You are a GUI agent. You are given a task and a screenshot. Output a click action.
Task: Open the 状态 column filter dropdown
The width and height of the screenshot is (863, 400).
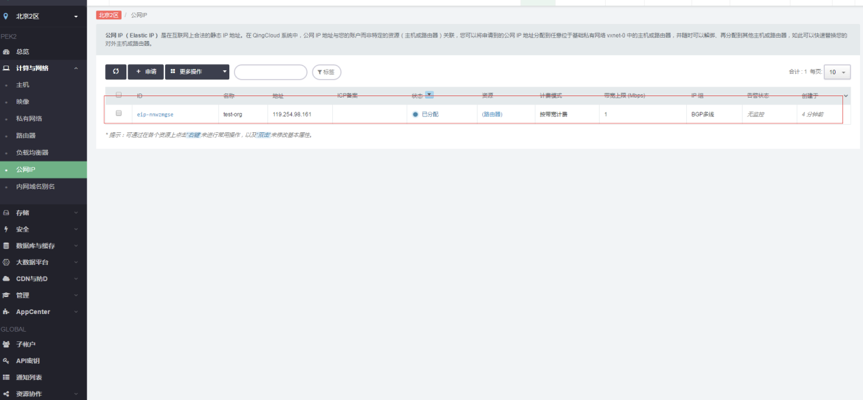point(430,95)
